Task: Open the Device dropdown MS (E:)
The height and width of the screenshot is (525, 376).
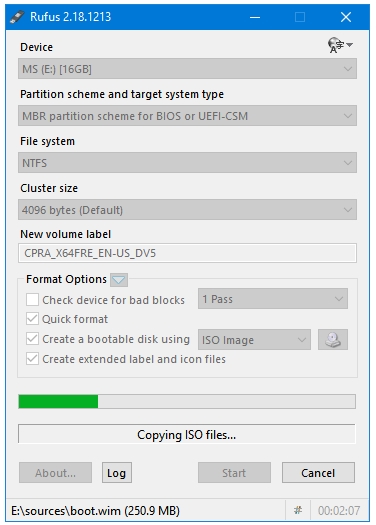Action: coord(187,69)
